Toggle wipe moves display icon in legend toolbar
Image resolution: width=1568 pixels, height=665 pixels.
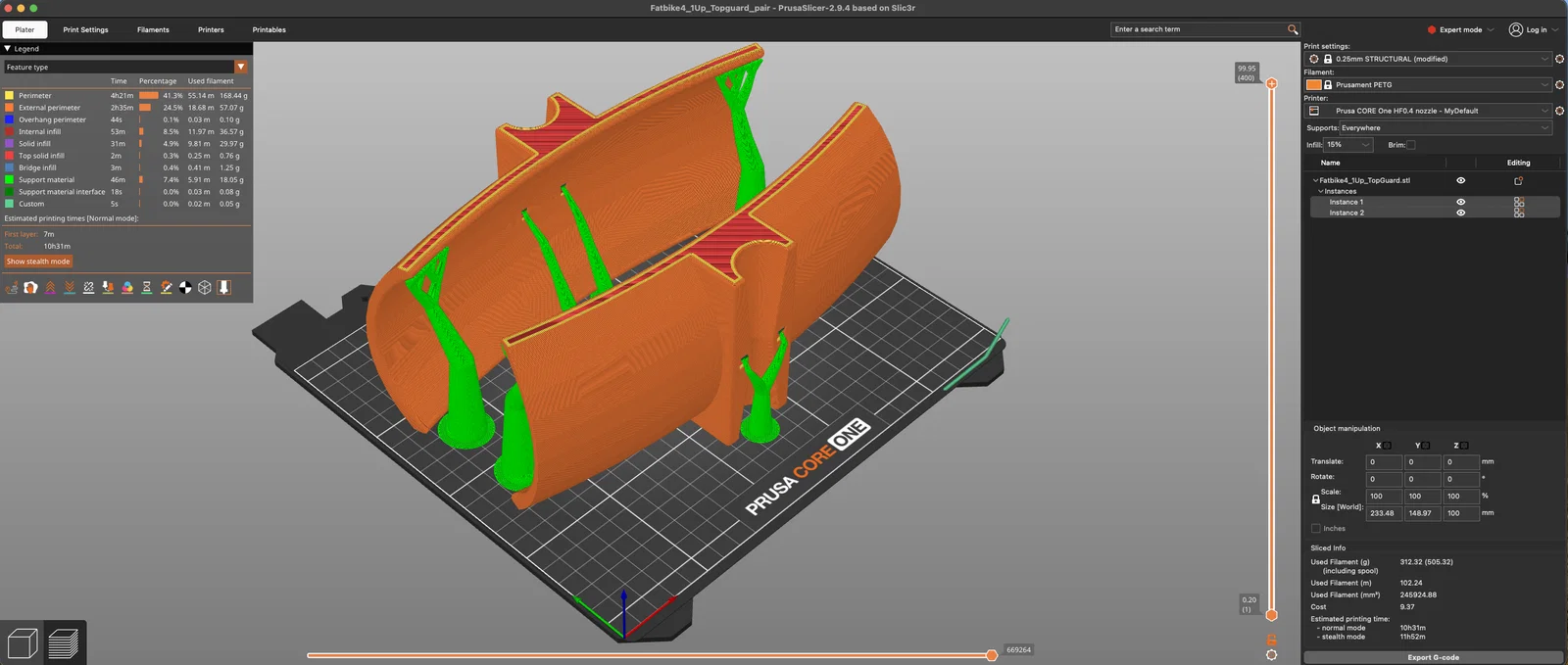(30, 288)
